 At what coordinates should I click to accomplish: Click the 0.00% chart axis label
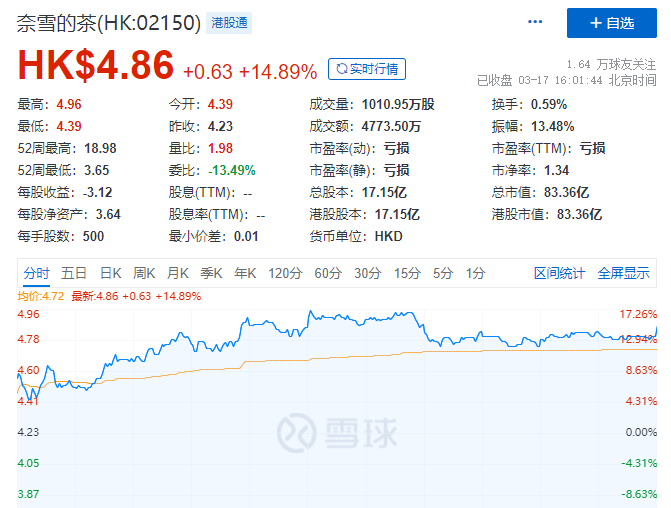641,432
